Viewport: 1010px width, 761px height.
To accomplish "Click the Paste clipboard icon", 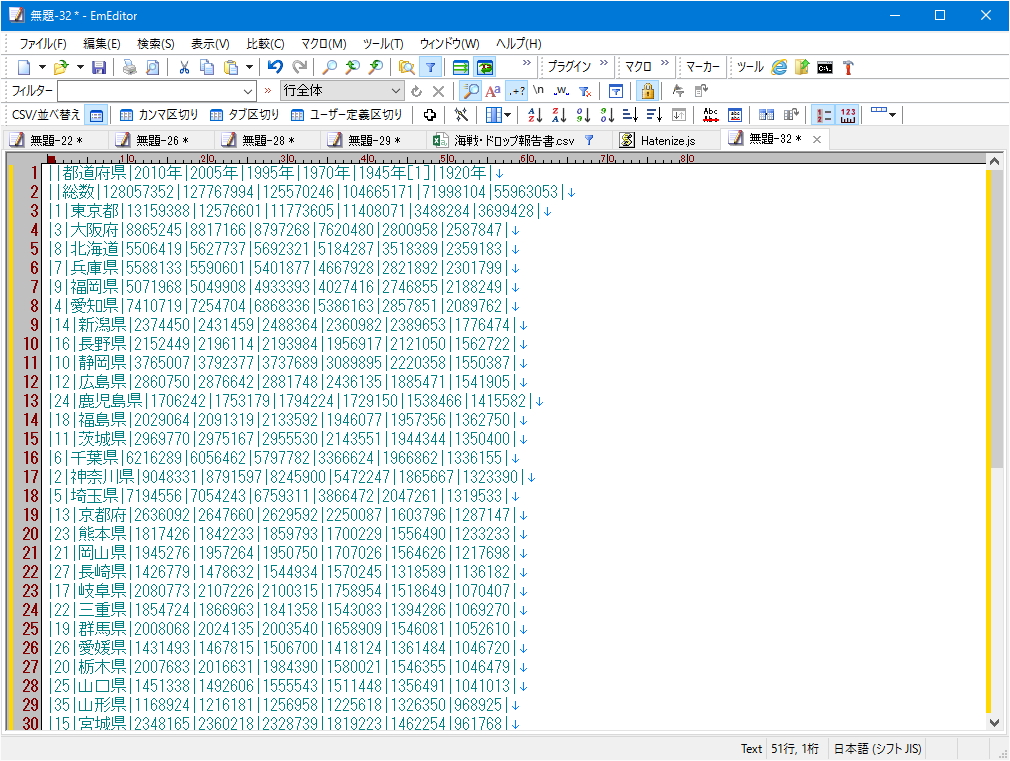I will 231,67.
